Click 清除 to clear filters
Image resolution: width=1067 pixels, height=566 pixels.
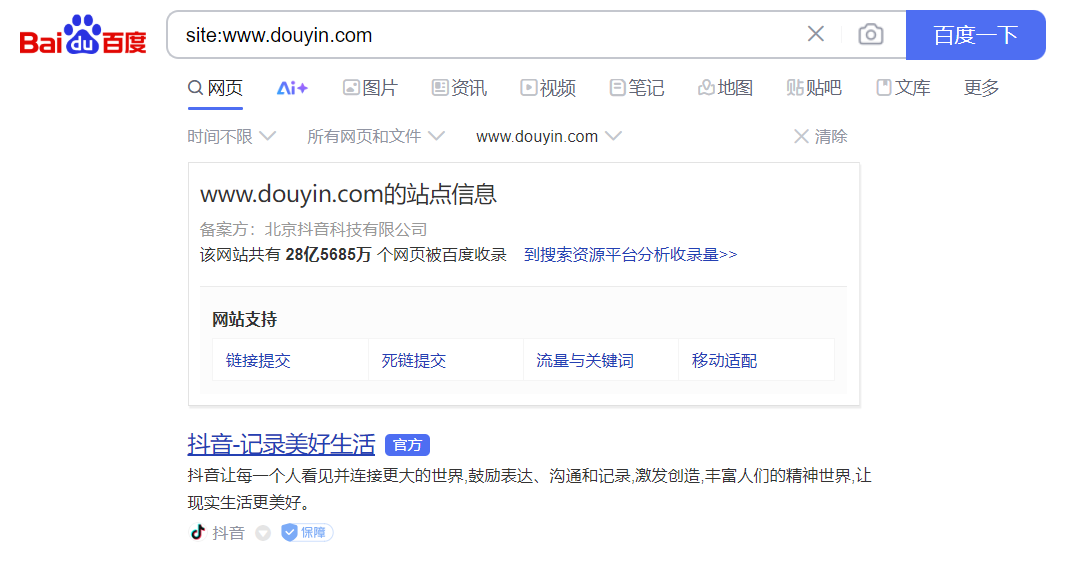point(820,136)
